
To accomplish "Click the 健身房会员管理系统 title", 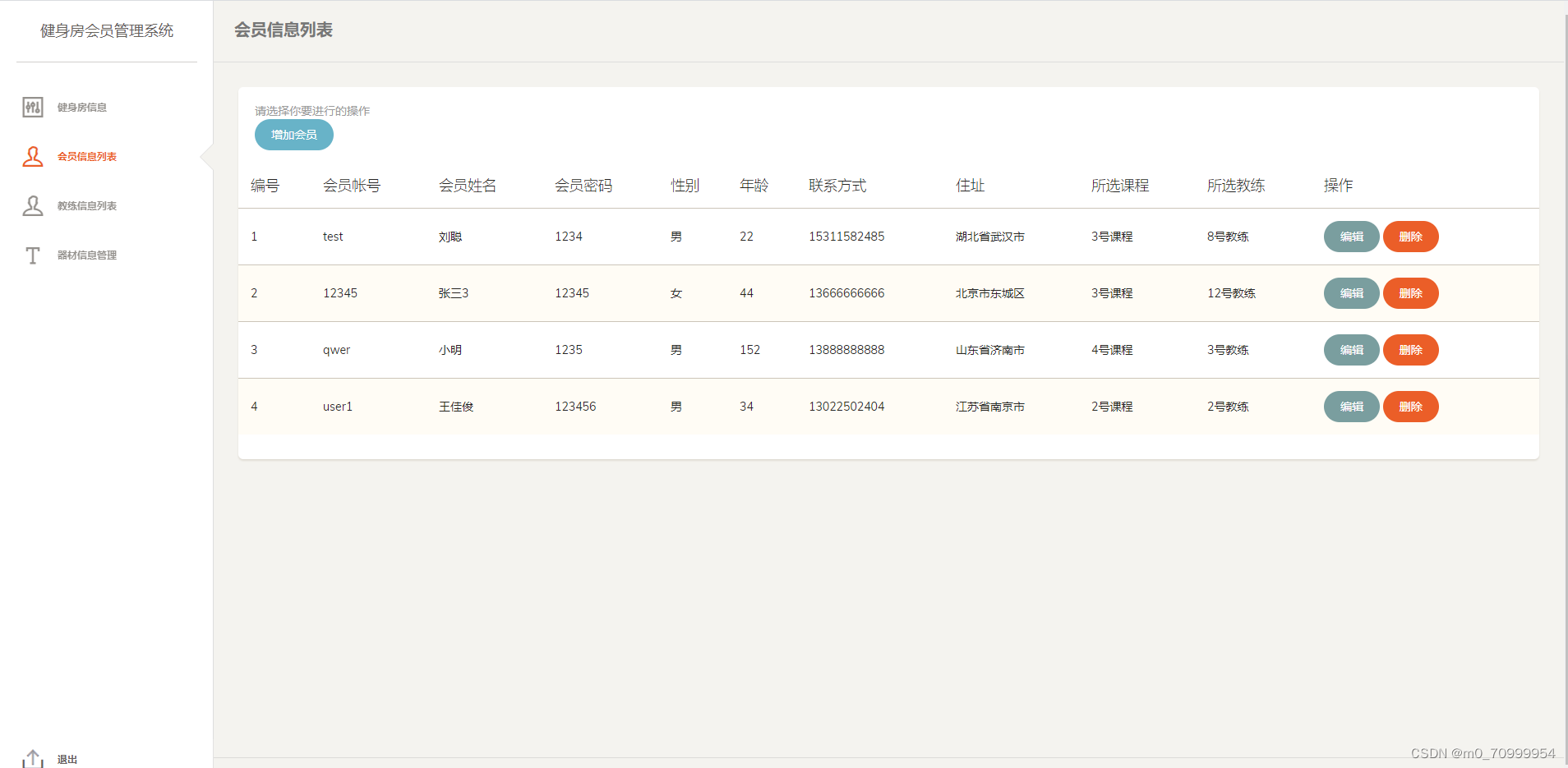I will [x=107, y=31].
